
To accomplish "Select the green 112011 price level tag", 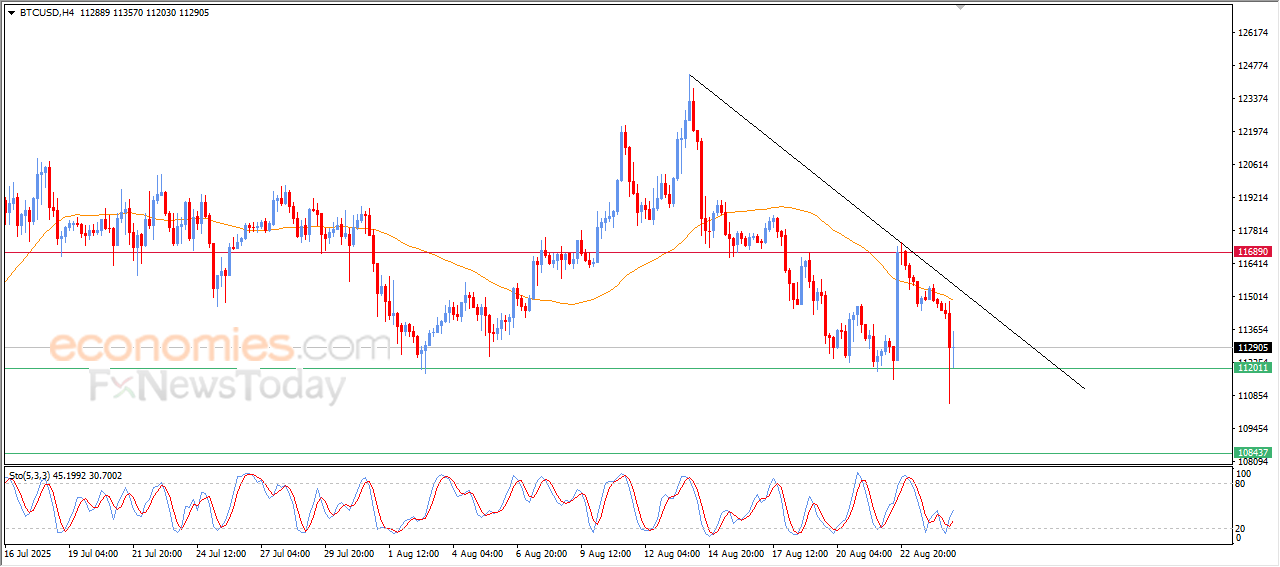I will pos(1253,368).
